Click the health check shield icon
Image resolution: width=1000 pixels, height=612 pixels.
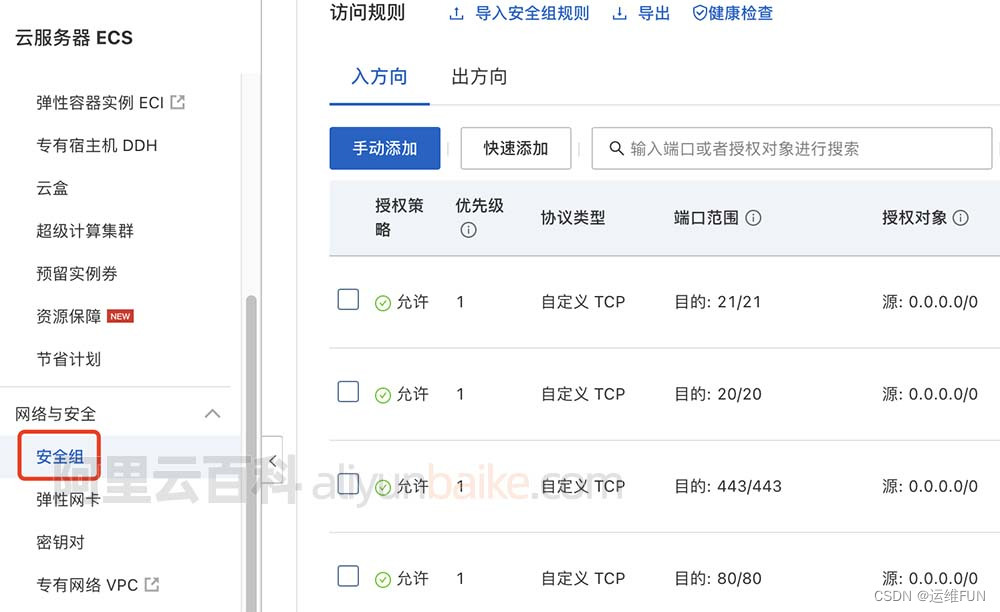click(x=700, y=14)
